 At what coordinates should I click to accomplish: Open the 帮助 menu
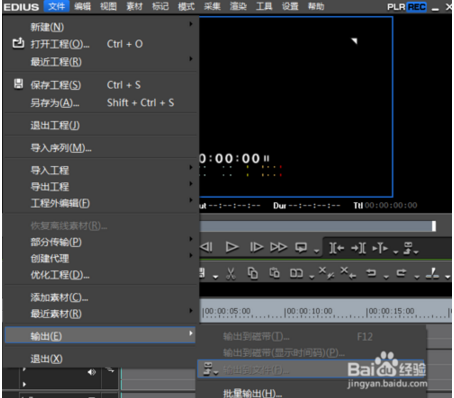316,6
